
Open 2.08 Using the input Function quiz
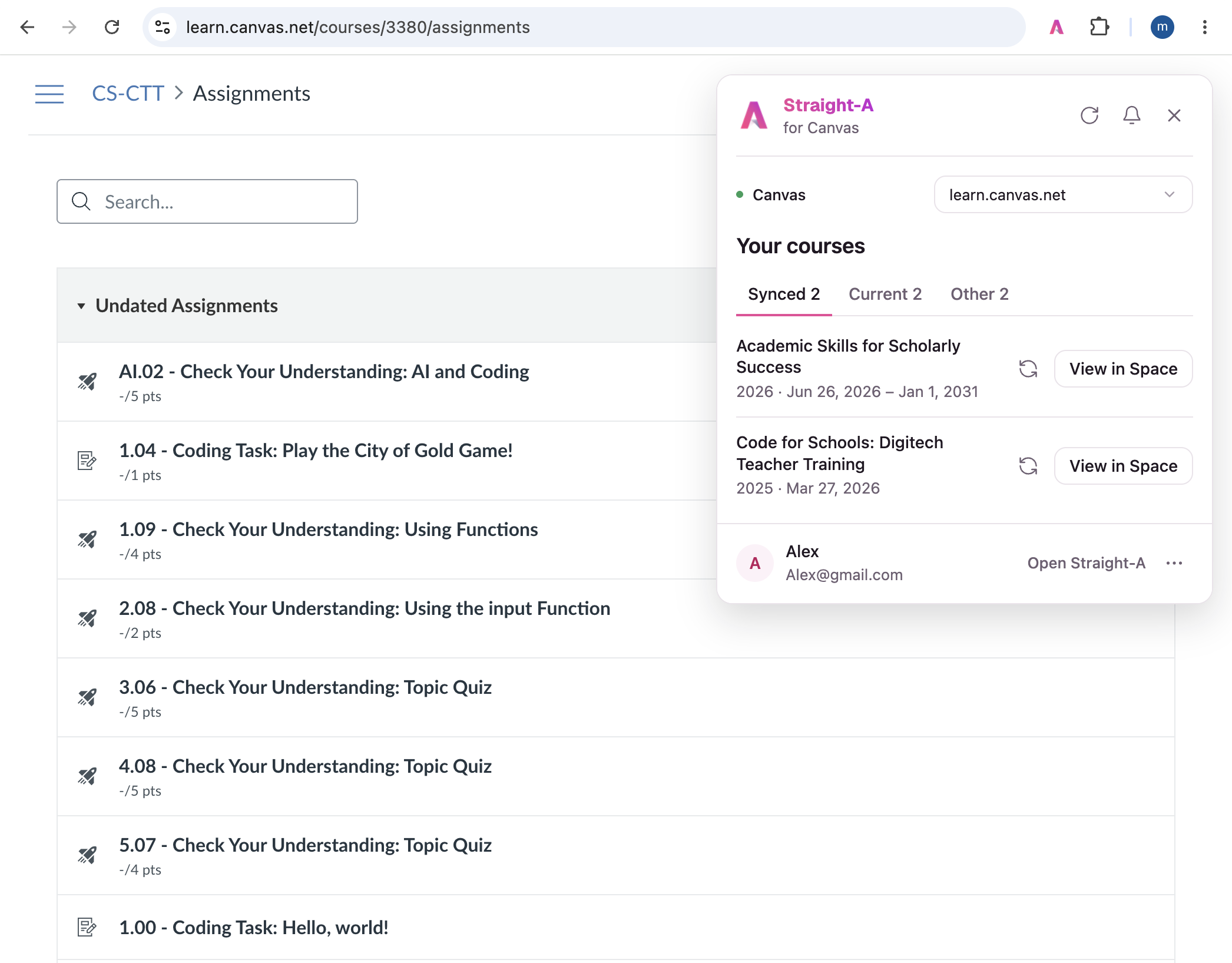pos(365,608)
